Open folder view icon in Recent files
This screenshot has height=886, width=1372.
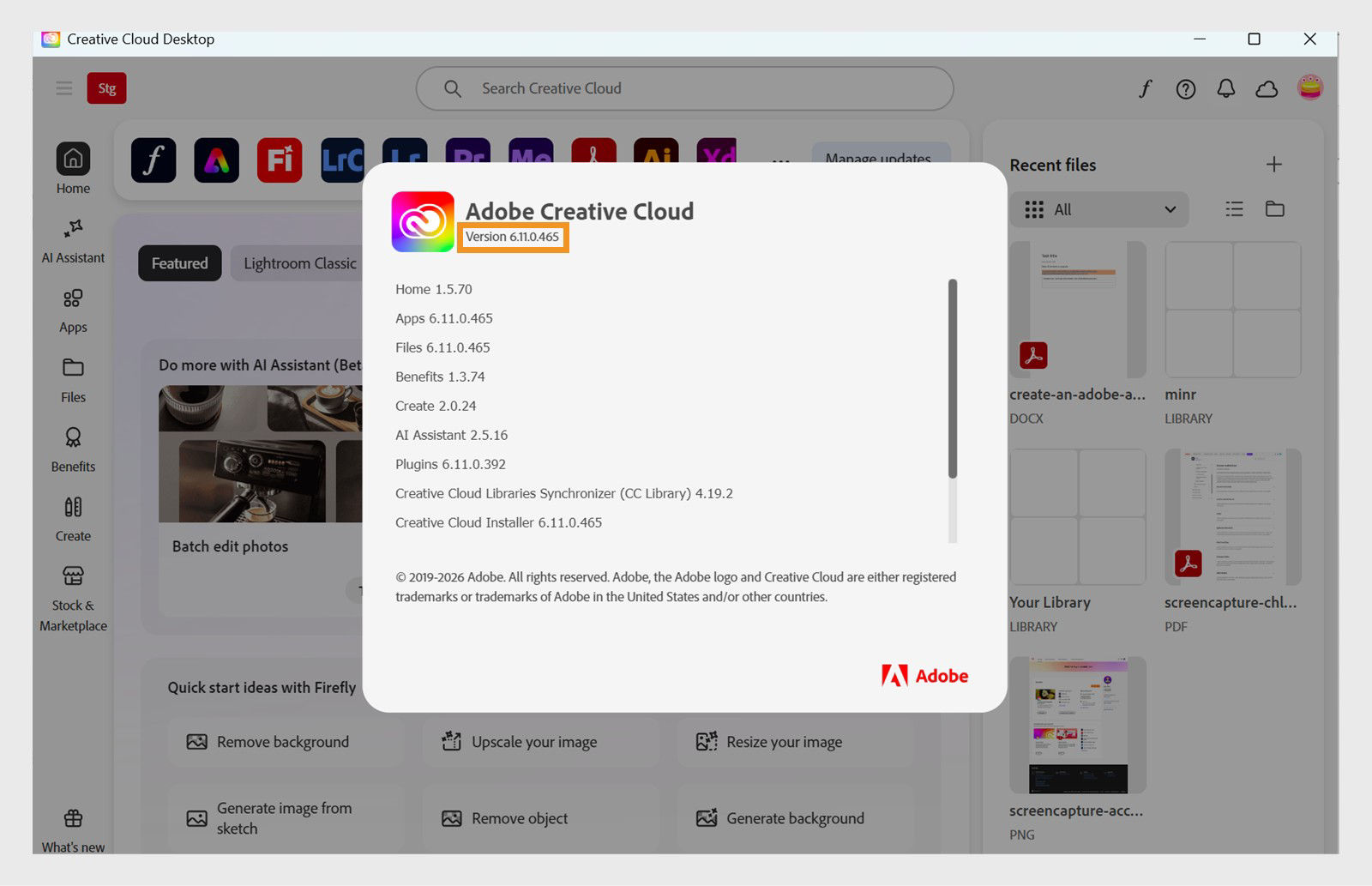[1275, 208]
